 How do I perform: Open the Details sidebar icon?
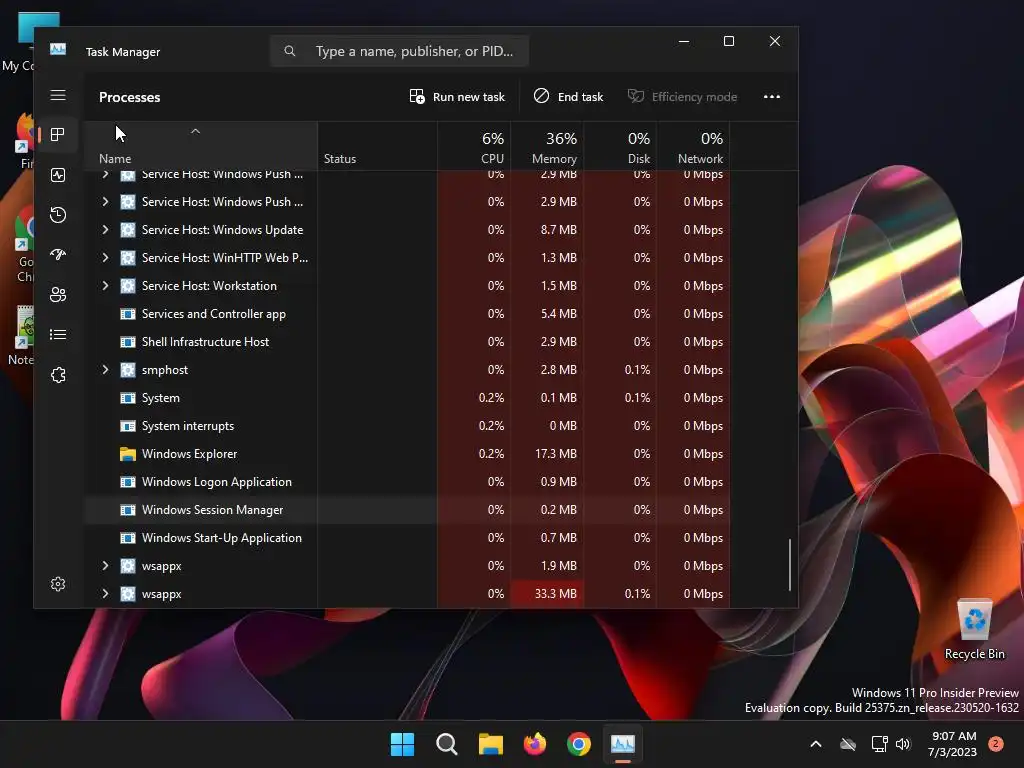57,334
